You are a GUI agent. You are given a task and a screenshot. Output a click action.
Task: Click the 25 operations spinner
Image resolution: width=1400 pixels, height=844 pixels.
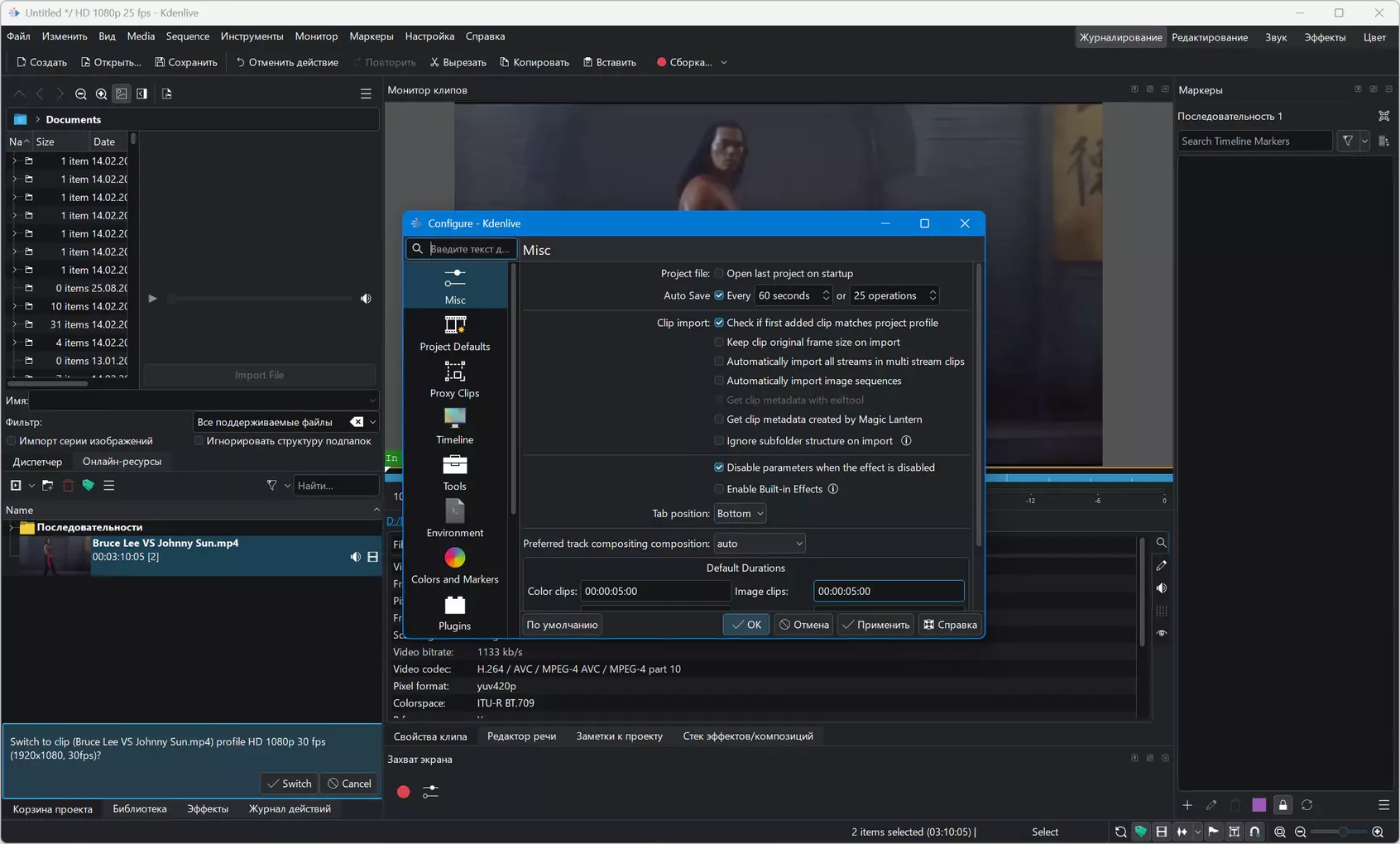point(894,295)
